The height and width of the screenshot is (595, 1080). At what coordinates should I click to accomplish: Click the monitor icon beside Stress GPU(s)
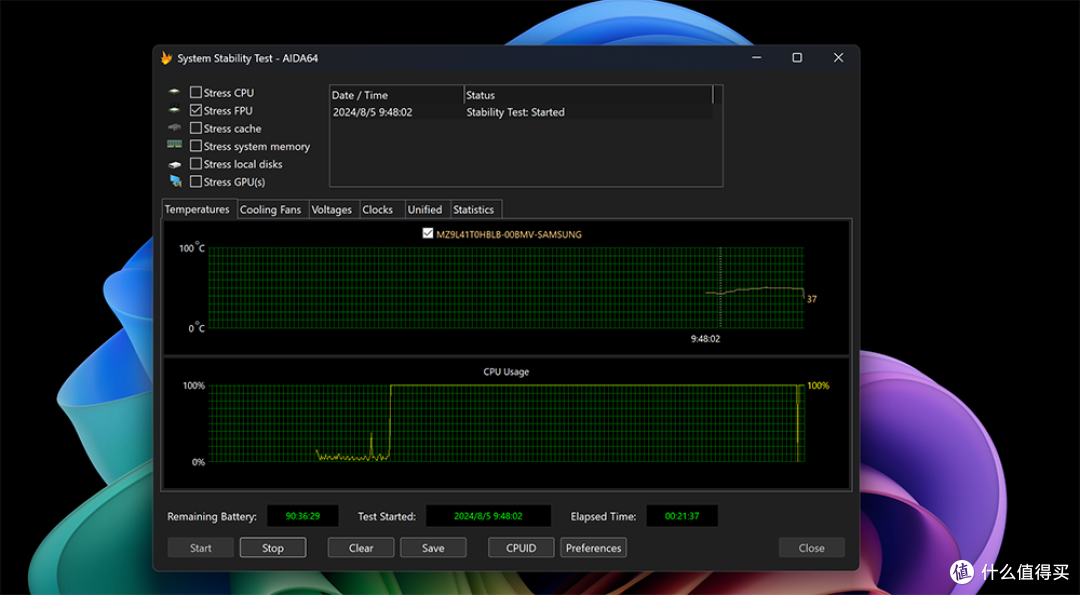coord(176,181)
